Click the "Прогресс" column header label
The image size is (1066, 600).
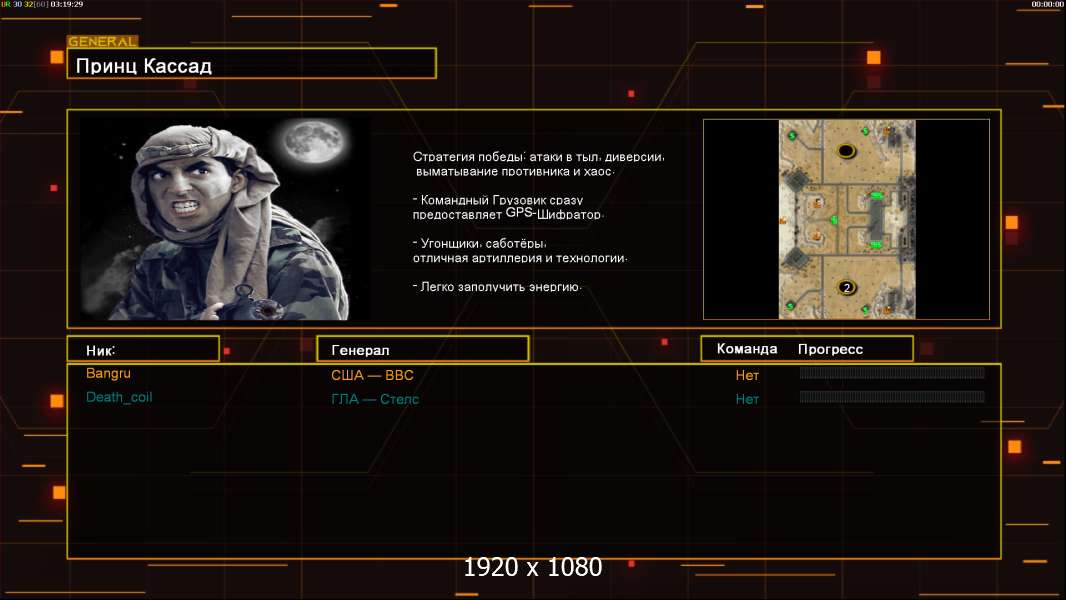point(830,349)
